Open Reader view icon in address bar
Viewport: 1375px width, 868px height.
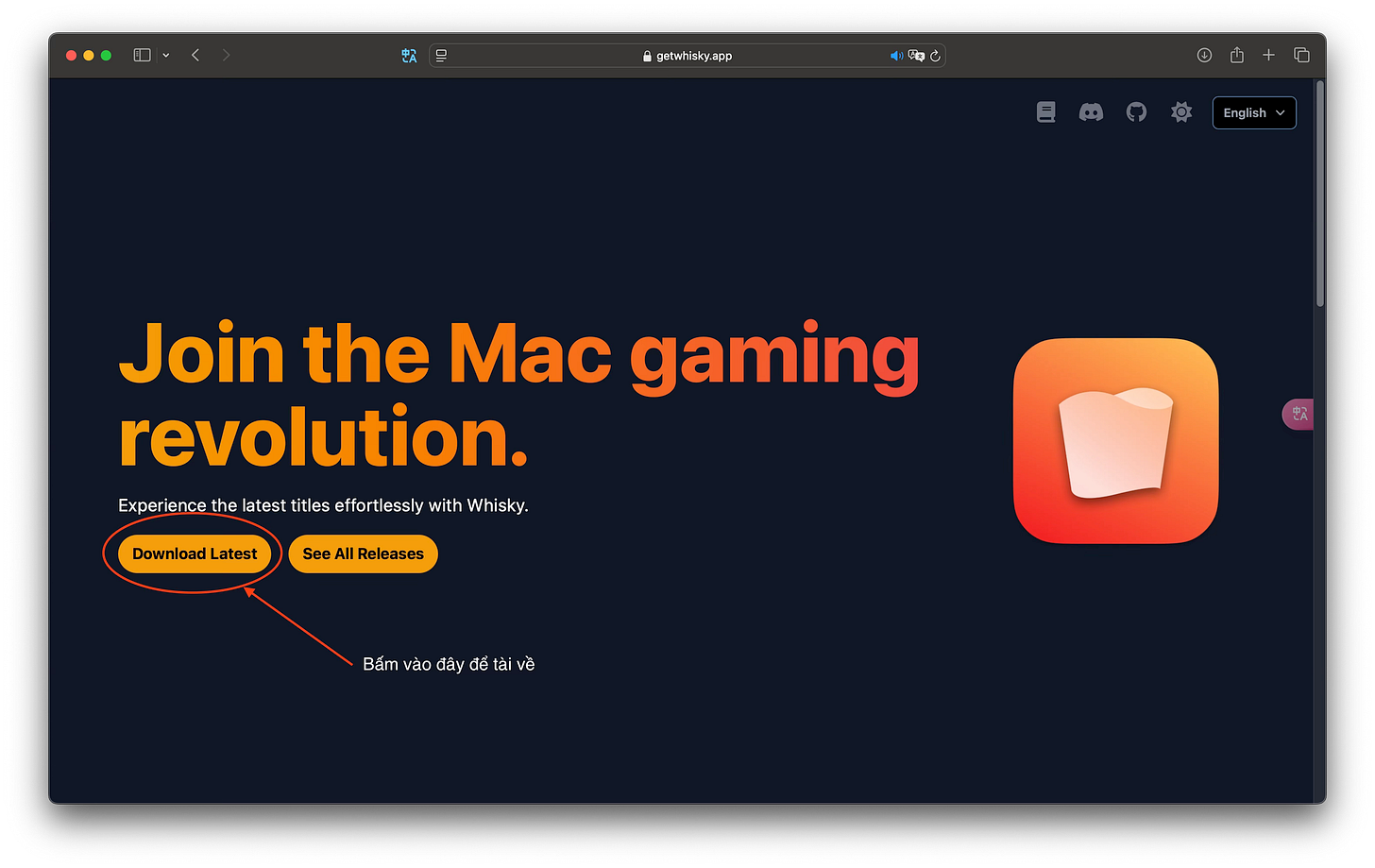pos(441,56)
